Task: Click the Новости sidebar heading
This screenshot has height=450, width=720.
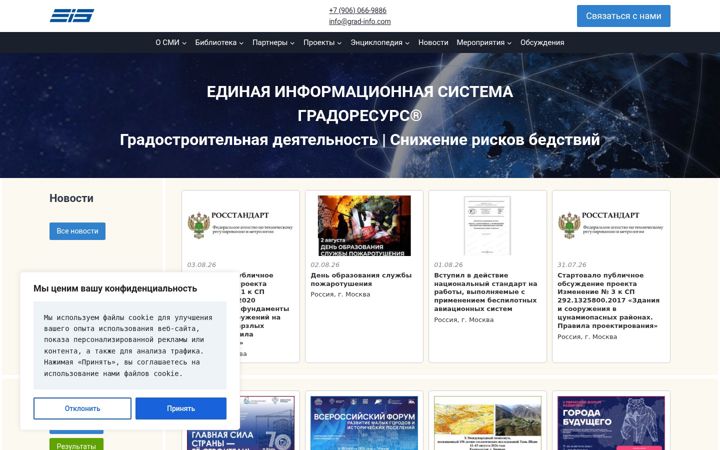Action: point(71,198)
